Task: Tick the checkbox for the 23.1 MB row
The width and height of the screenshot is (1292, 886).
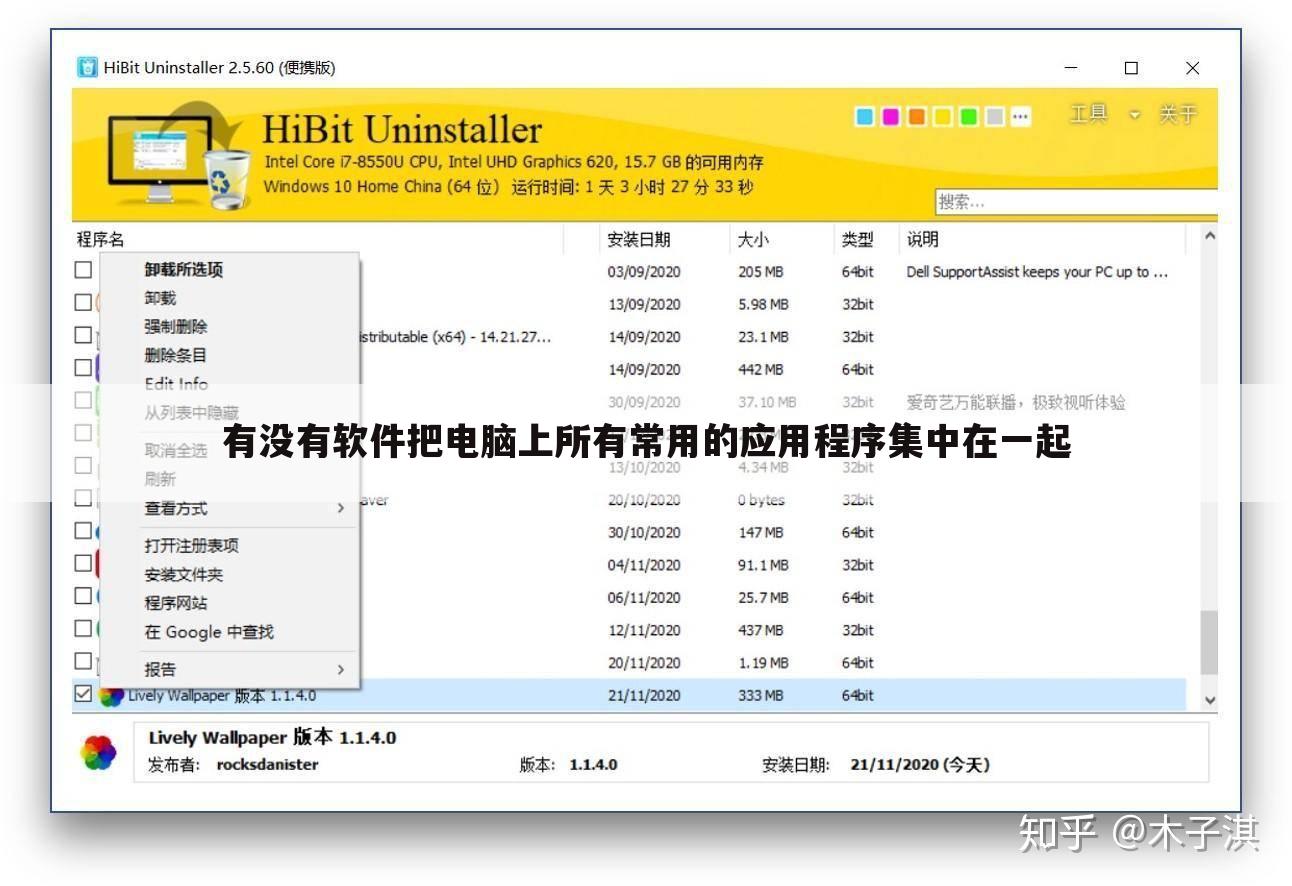Action: tap(84, 335)
